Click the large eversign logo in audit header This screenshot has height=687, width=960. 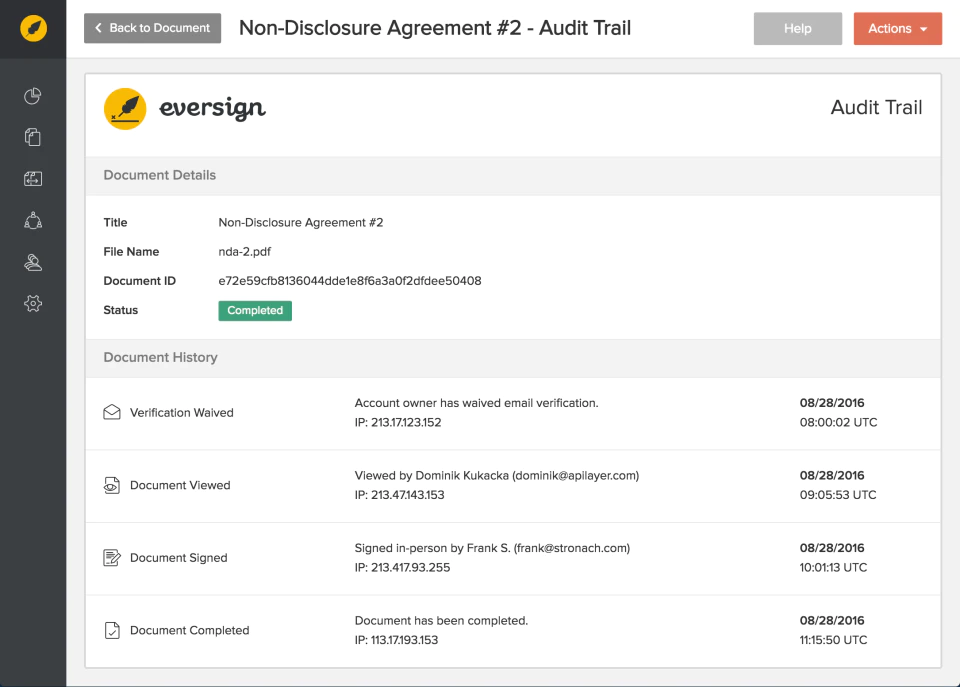click(184, 108)
